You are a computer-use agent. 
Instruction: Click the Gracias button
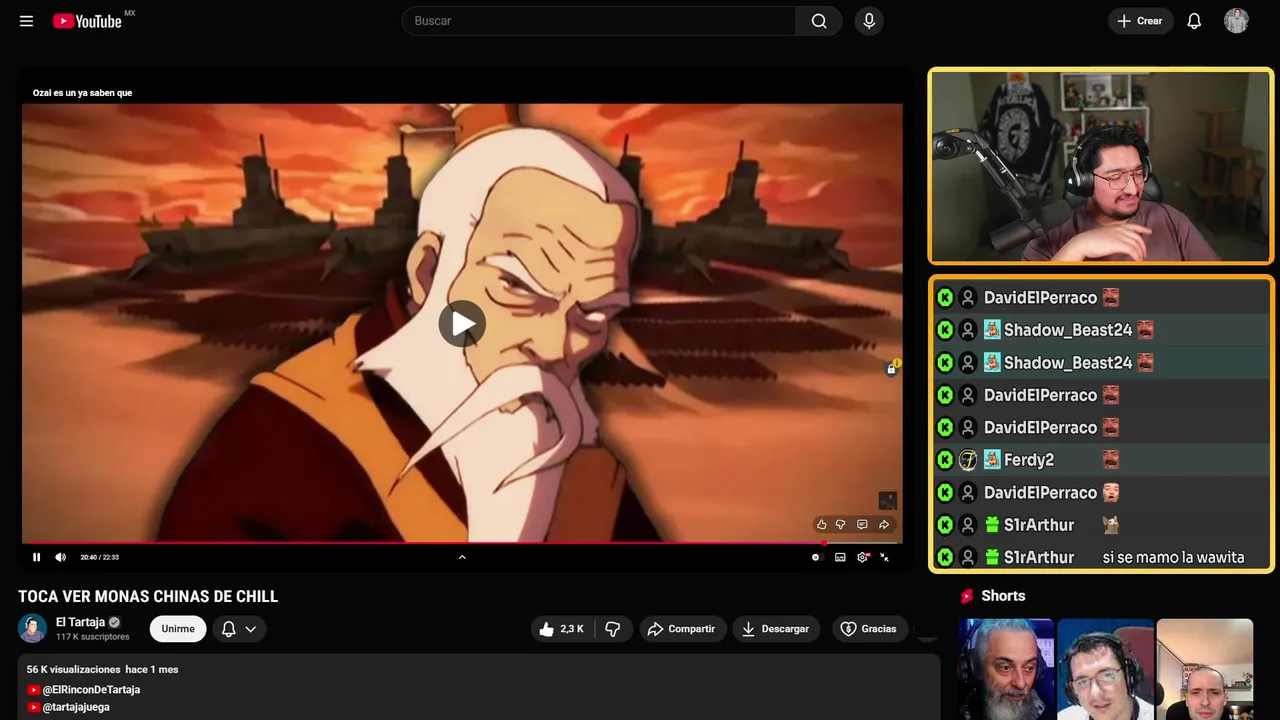pos(868,629)
